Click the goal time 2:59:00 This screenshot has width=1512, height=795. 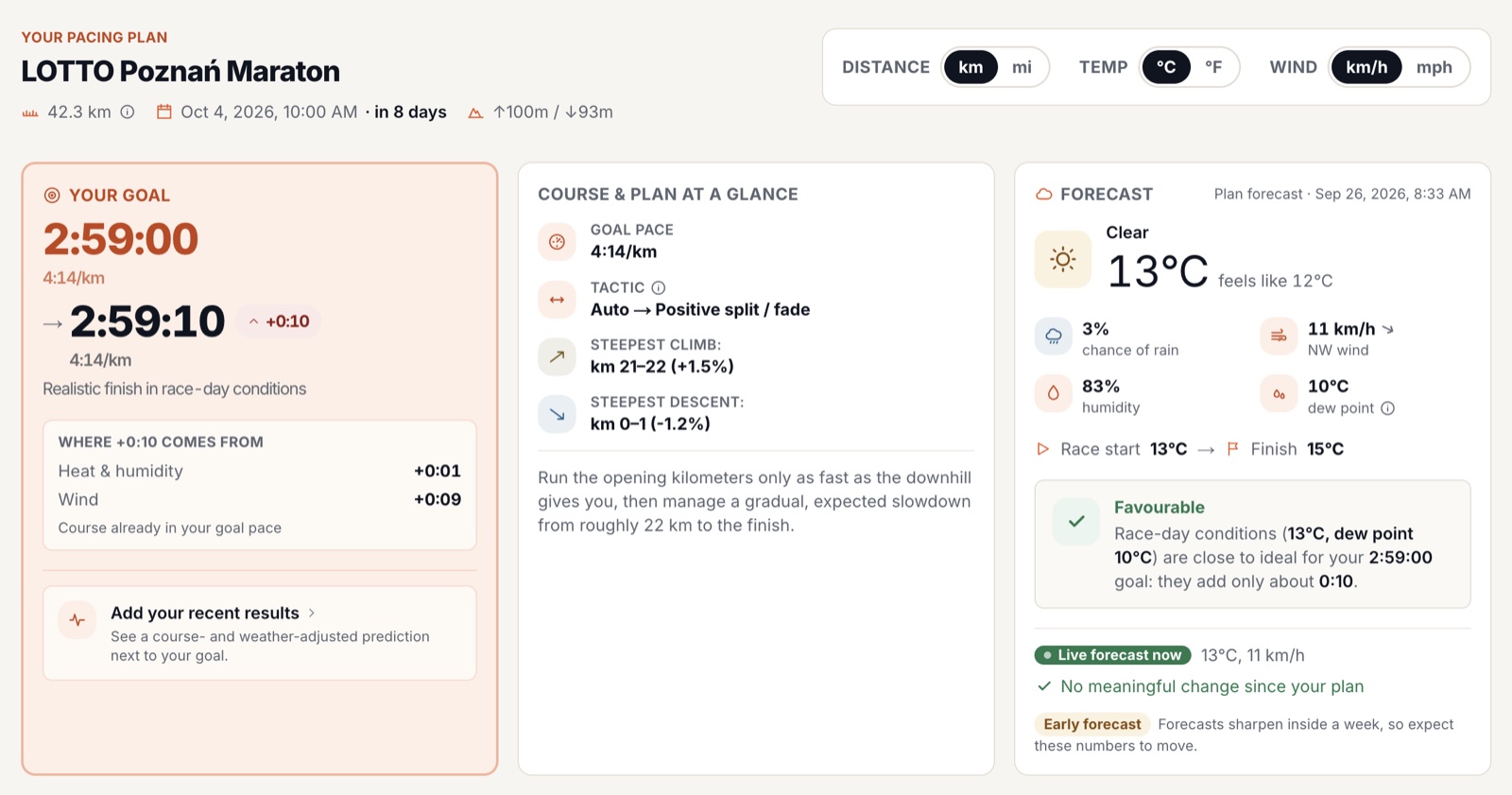[121, 238]
